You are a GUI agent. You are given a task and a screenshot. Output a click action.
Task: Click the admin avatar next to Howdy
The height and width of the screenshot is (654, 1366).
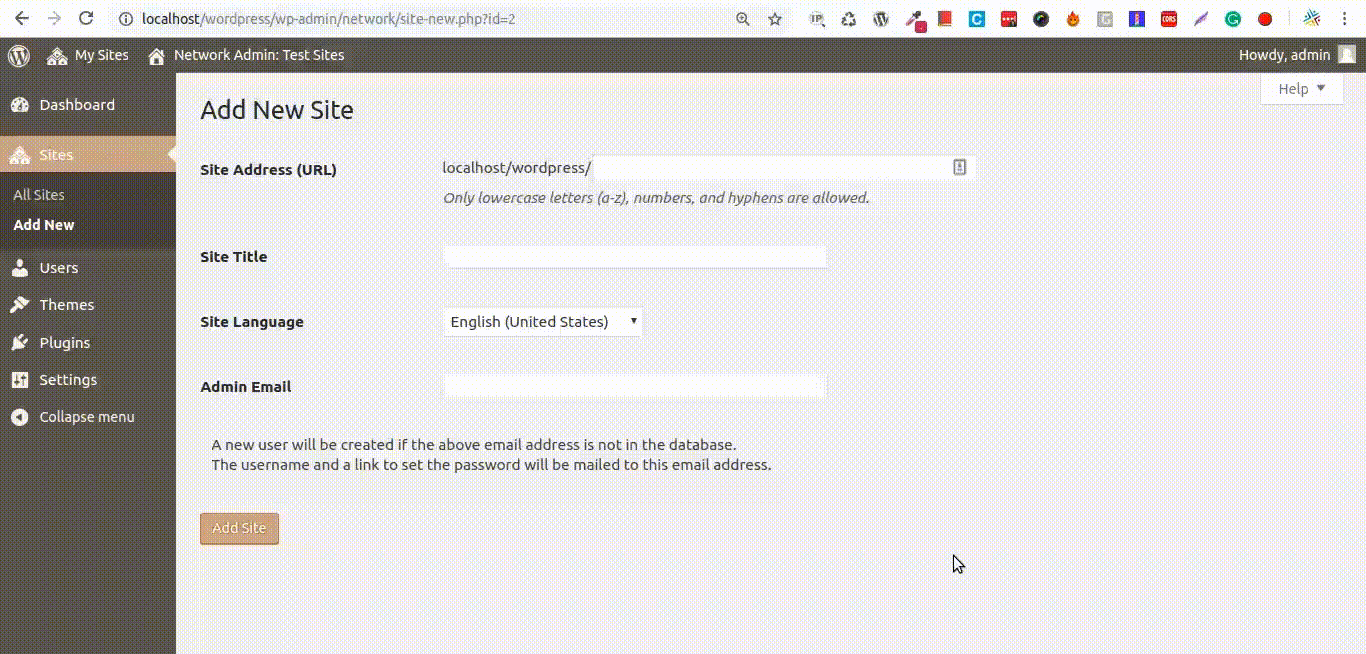[x=1347, y=55]
